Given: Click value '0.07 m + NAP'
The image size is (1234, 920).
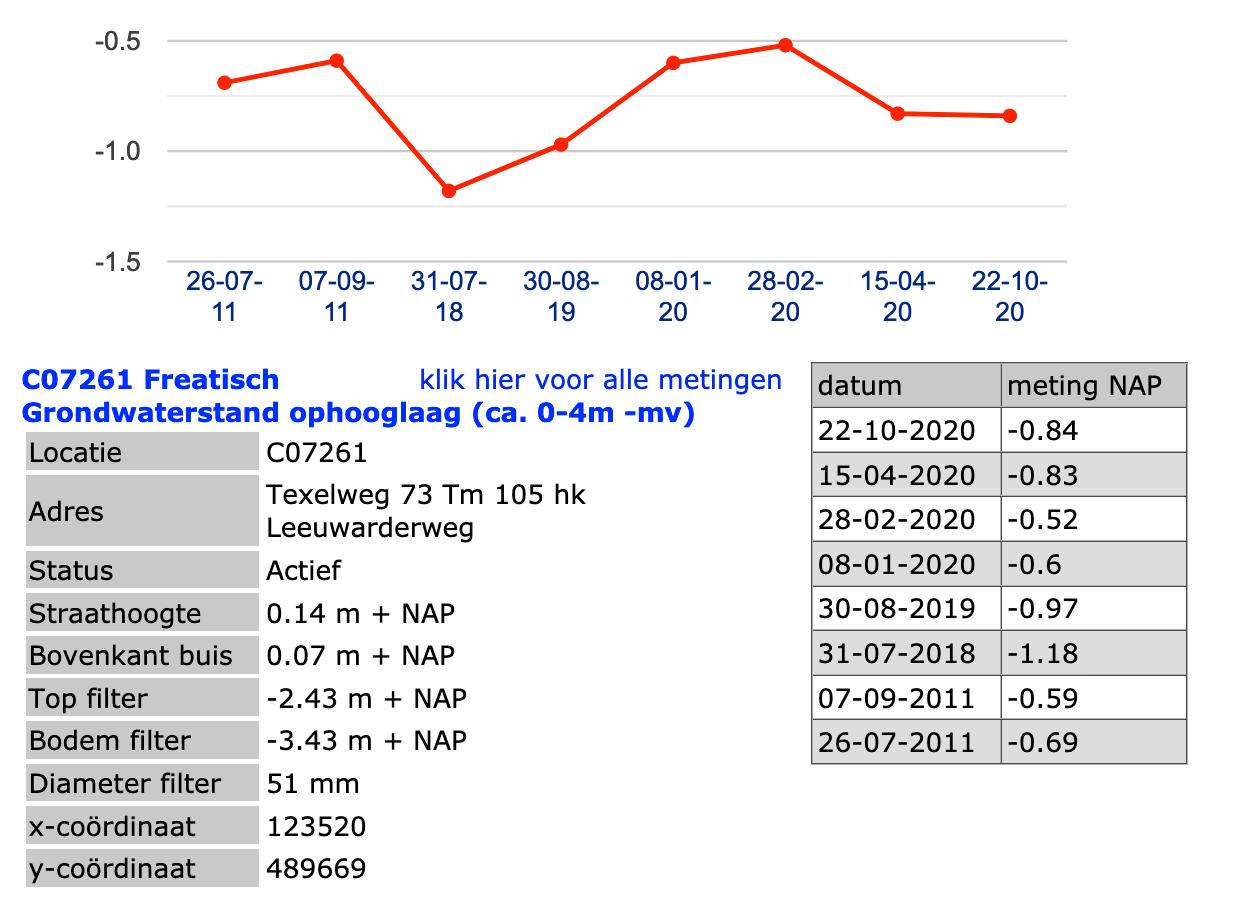Looking at the screenshot, I should tap(360, 656).
